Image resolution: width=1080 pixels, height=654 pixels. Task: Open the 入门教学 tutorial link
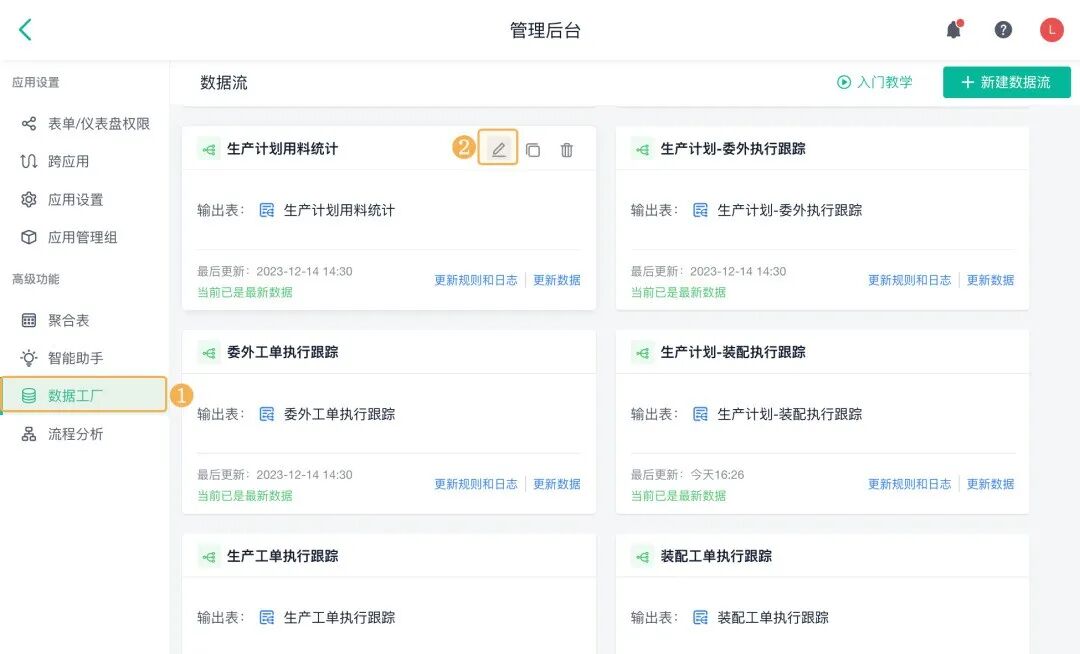pyautogui.click(x=875, y=82)
